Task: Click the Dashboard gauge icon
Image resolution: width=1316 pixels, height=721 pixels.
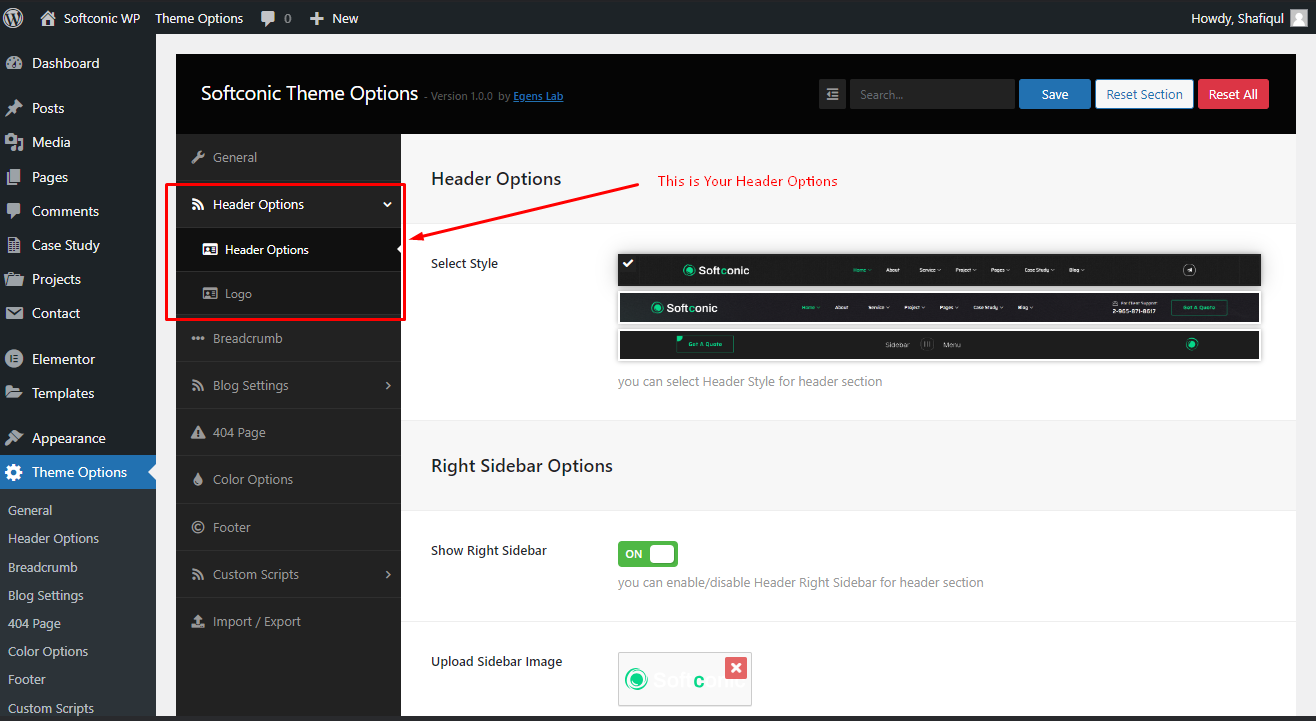Action: (14, 63)
